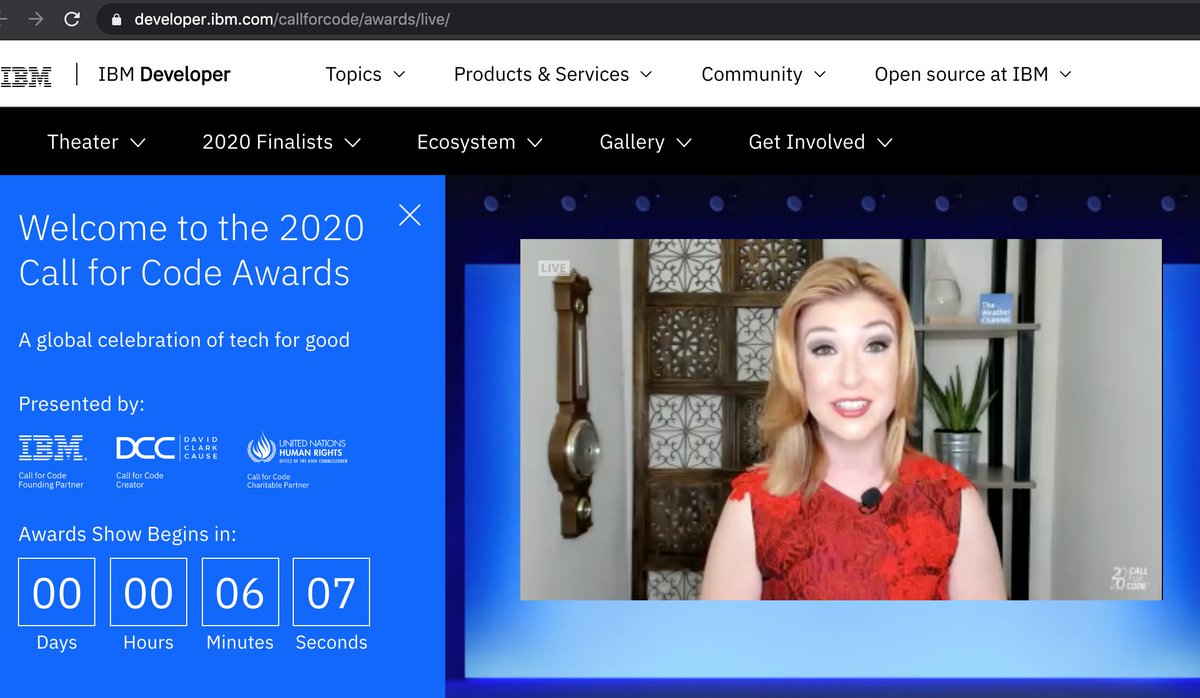Click the browser forward arrow
Screen dimensions: 1200x698
[x=36, y=18]
